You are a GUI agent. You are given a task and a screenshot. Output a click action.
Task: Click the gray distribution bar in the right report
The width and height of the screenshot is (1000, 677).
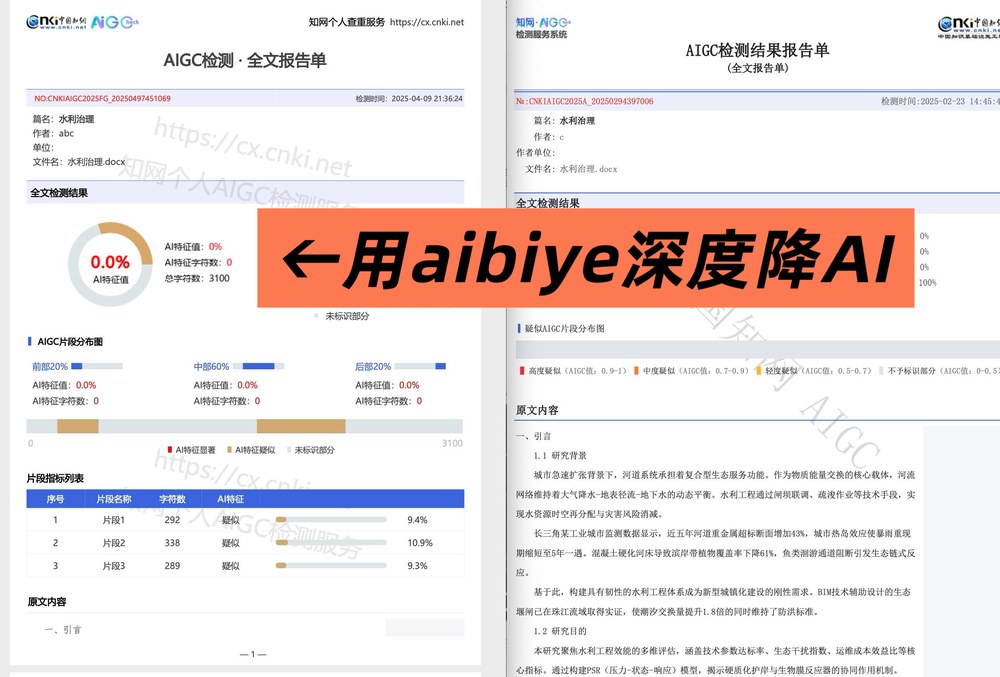click(758, 349)
